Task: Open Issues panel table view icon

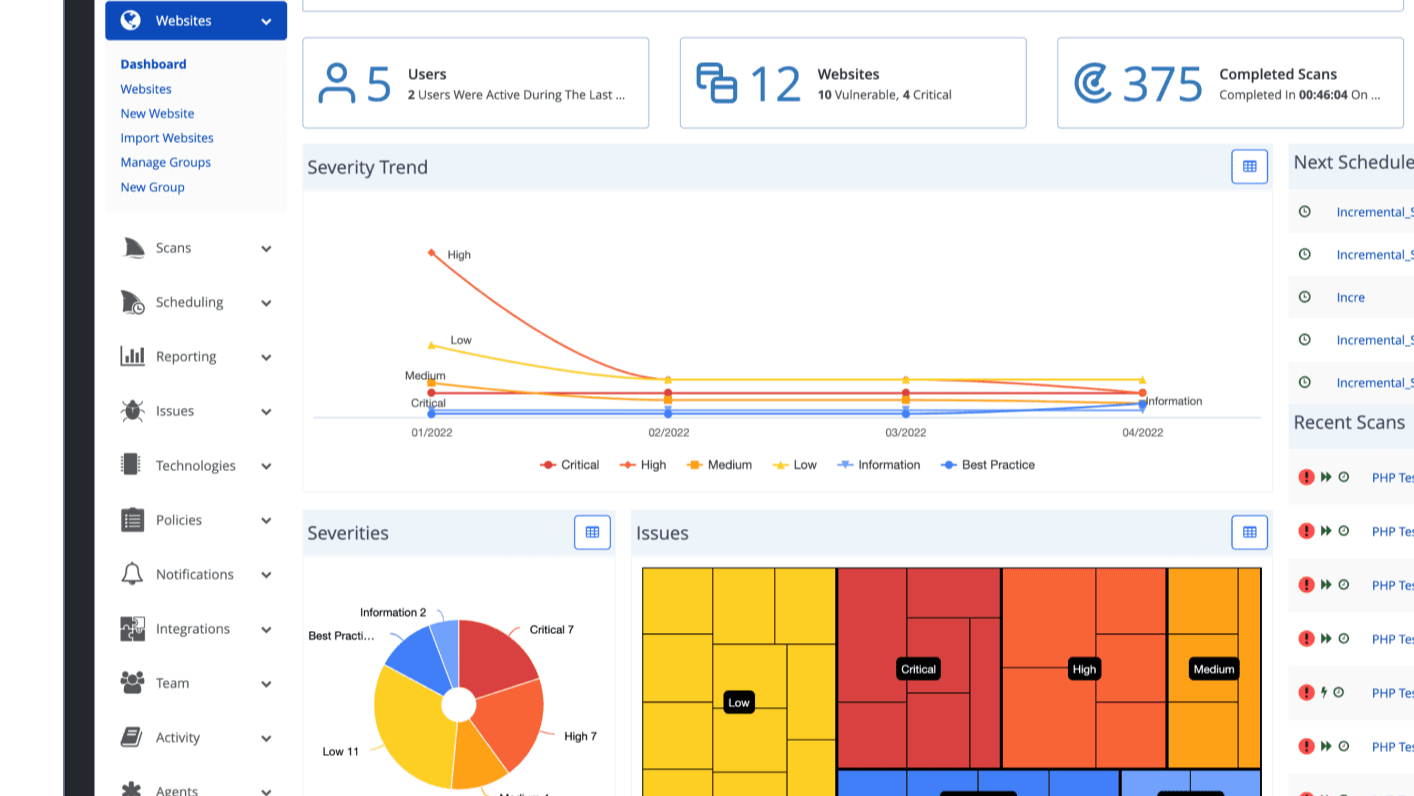Action: tap(1249, 533)
